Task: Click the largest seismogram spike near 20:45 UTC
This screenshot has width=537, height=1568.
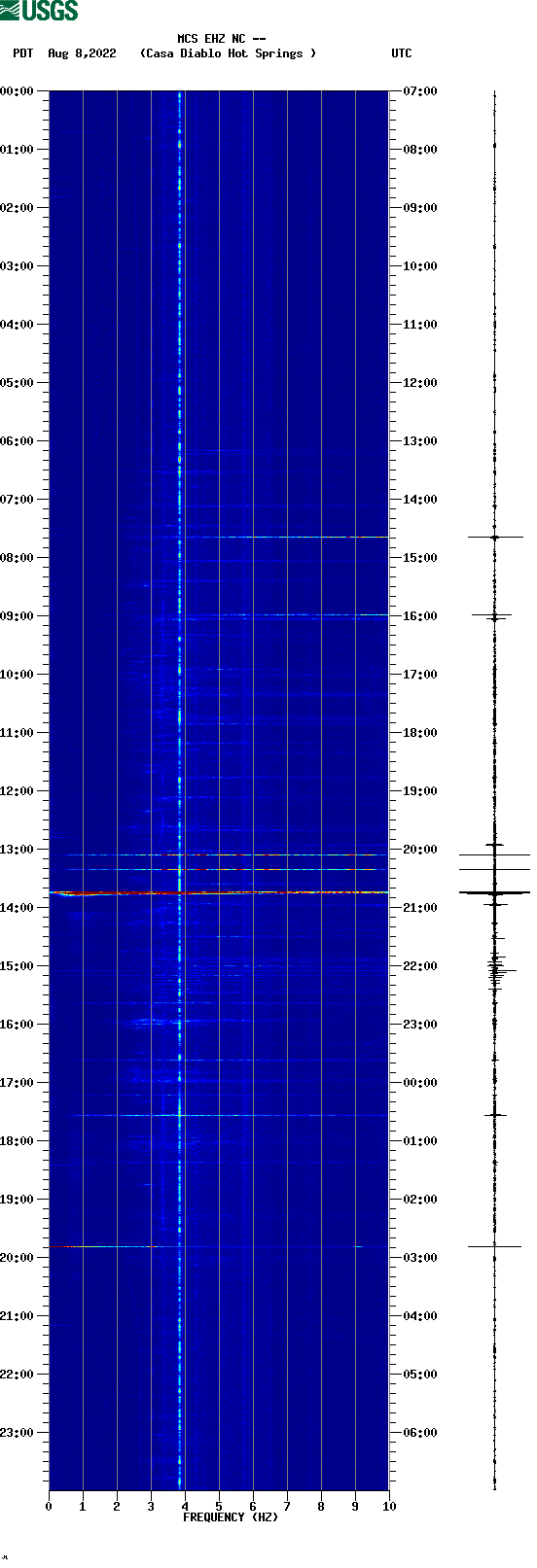Action: click(494, 891)
